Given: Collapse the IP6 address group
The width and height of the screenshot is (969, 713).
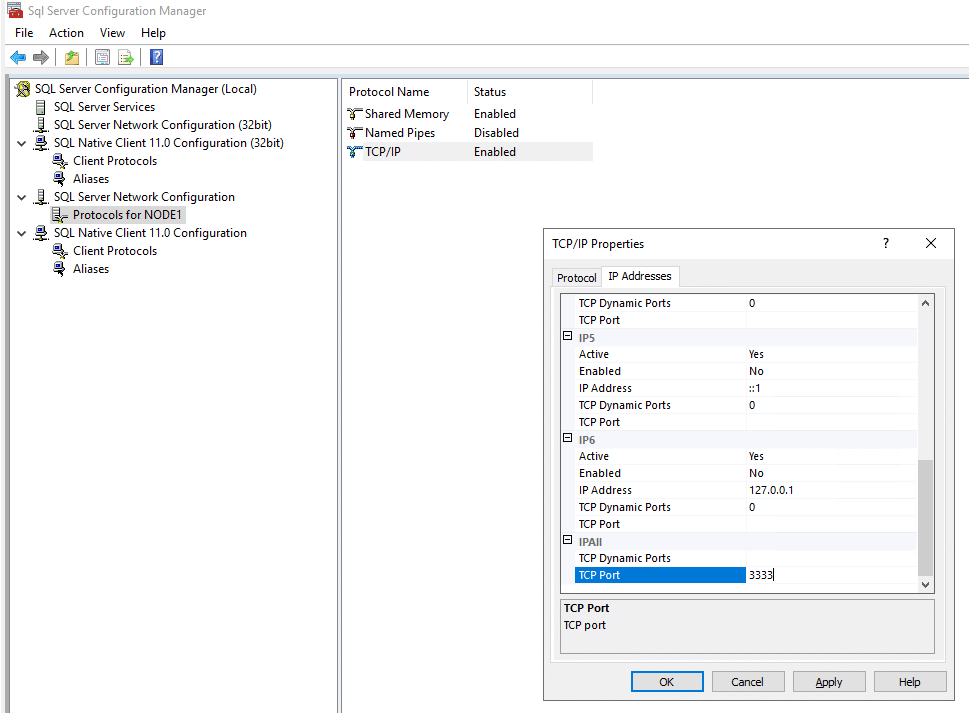Looking at the screenshot, I should tap(568, 439).
